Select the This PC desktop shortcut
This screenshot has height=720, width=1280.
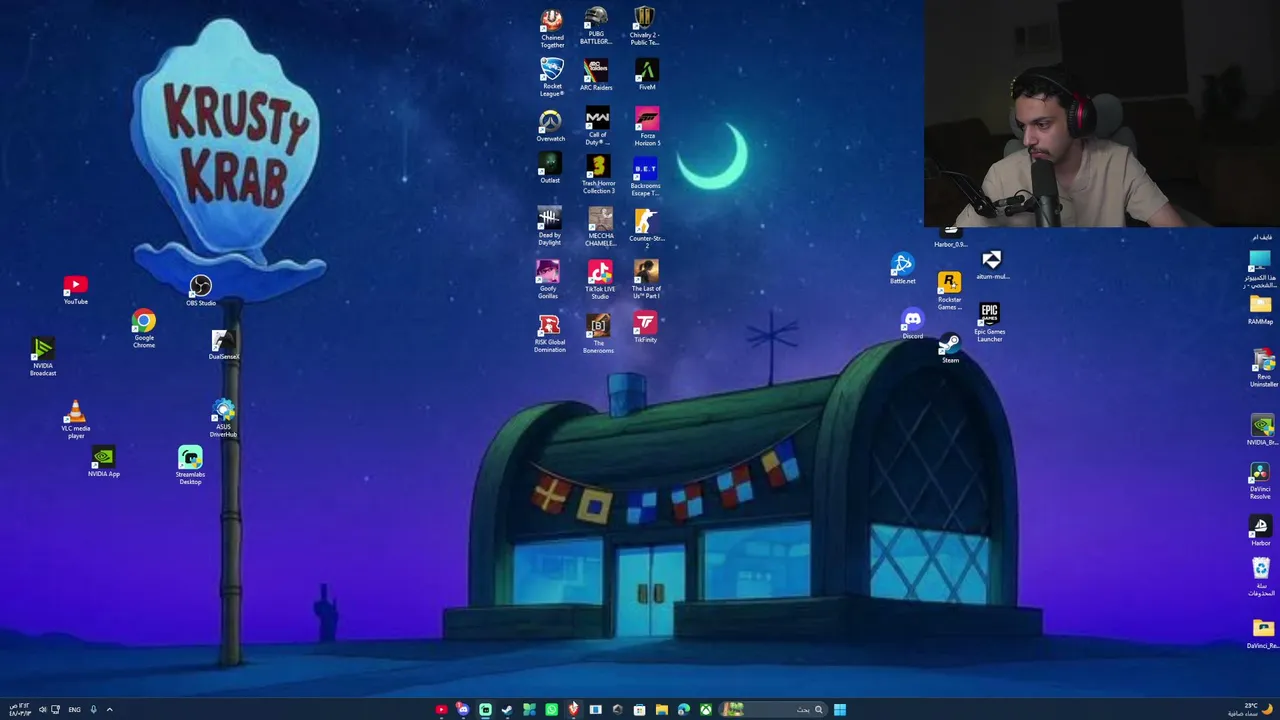[1259, 270]
